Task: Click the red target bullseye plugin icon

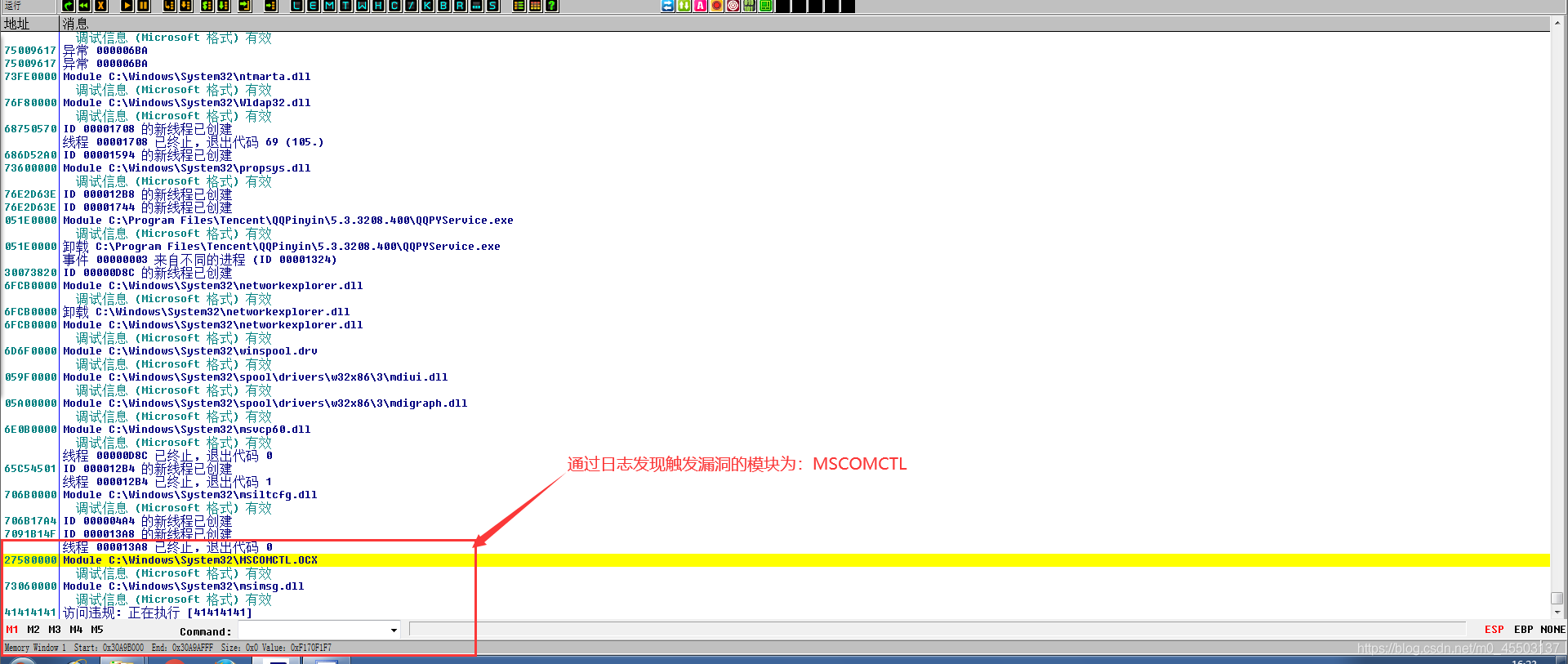Action: click(733, 6)
